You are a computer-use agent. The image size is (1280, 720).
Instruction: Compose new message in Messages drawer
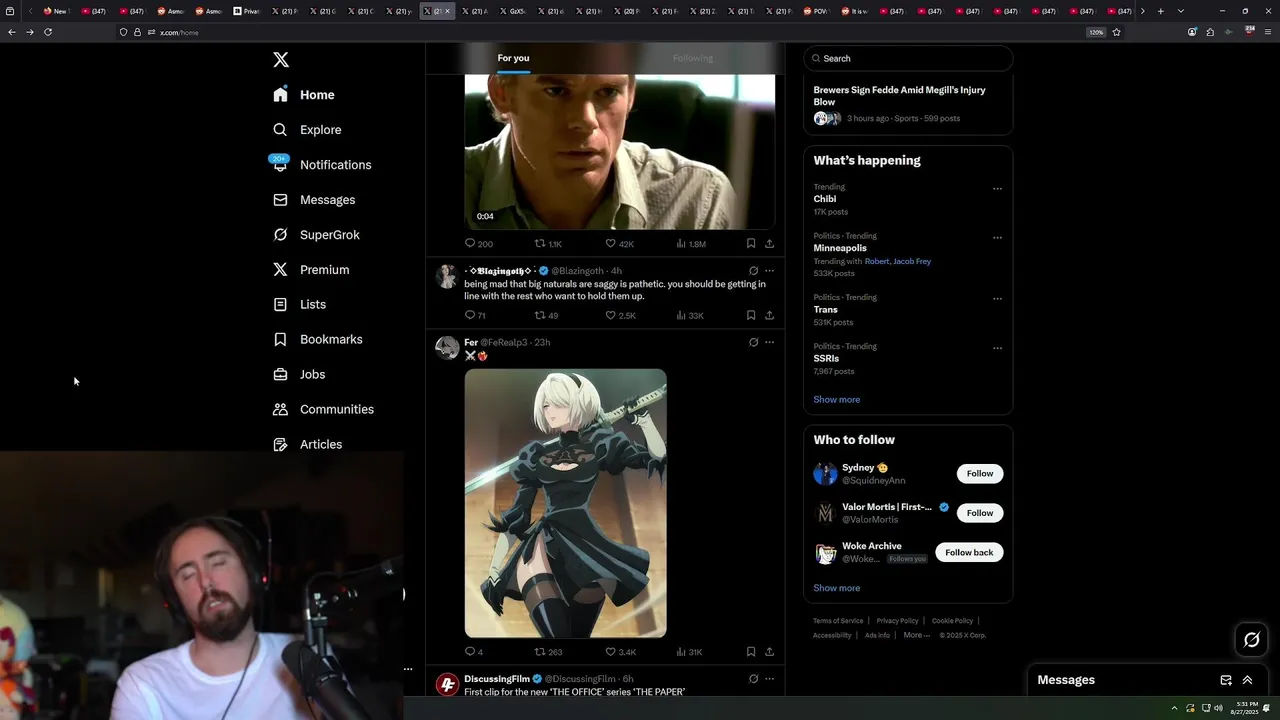click(1226, 680)
